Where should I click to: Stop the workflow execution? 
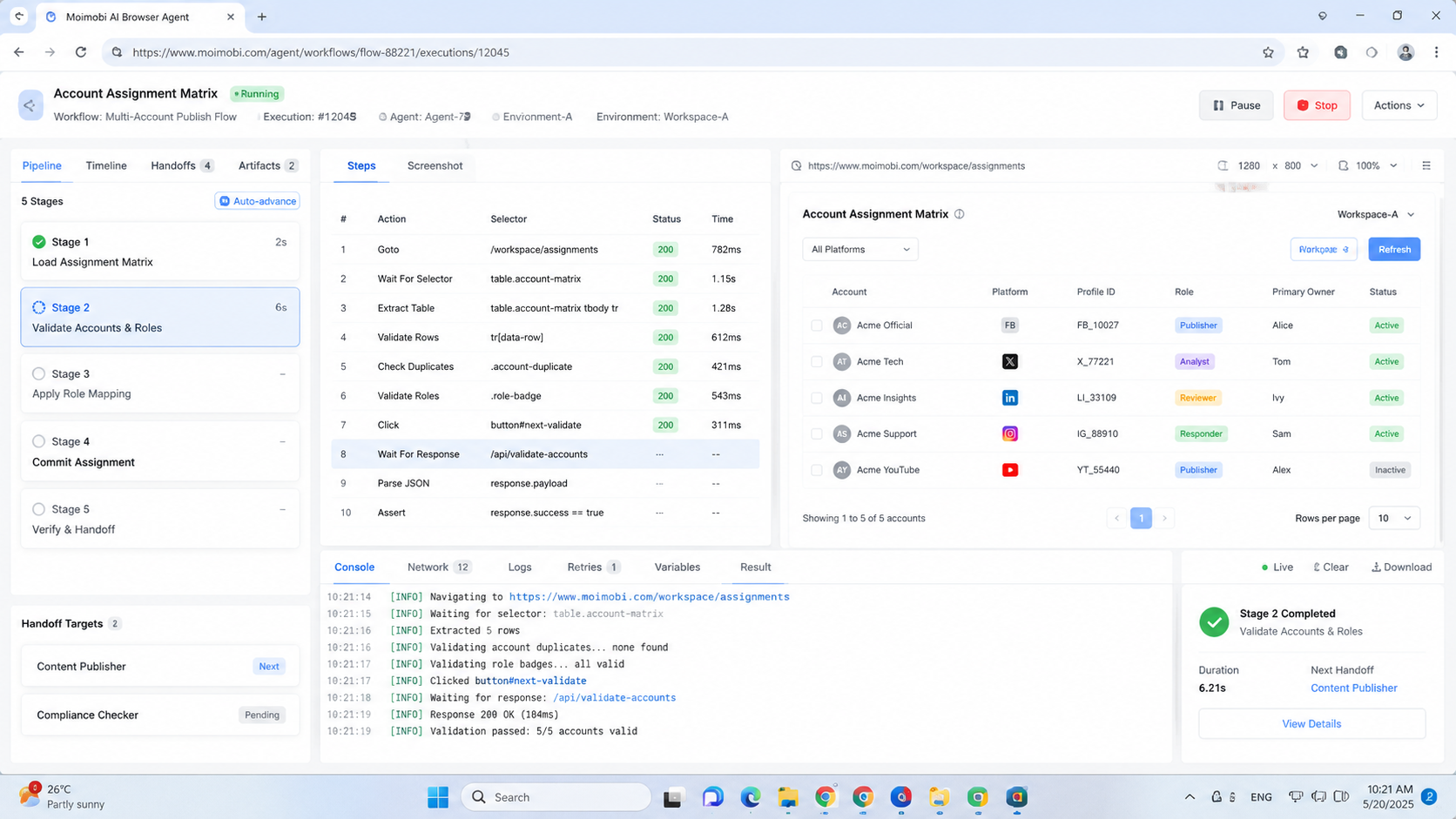coord(1317,105)
